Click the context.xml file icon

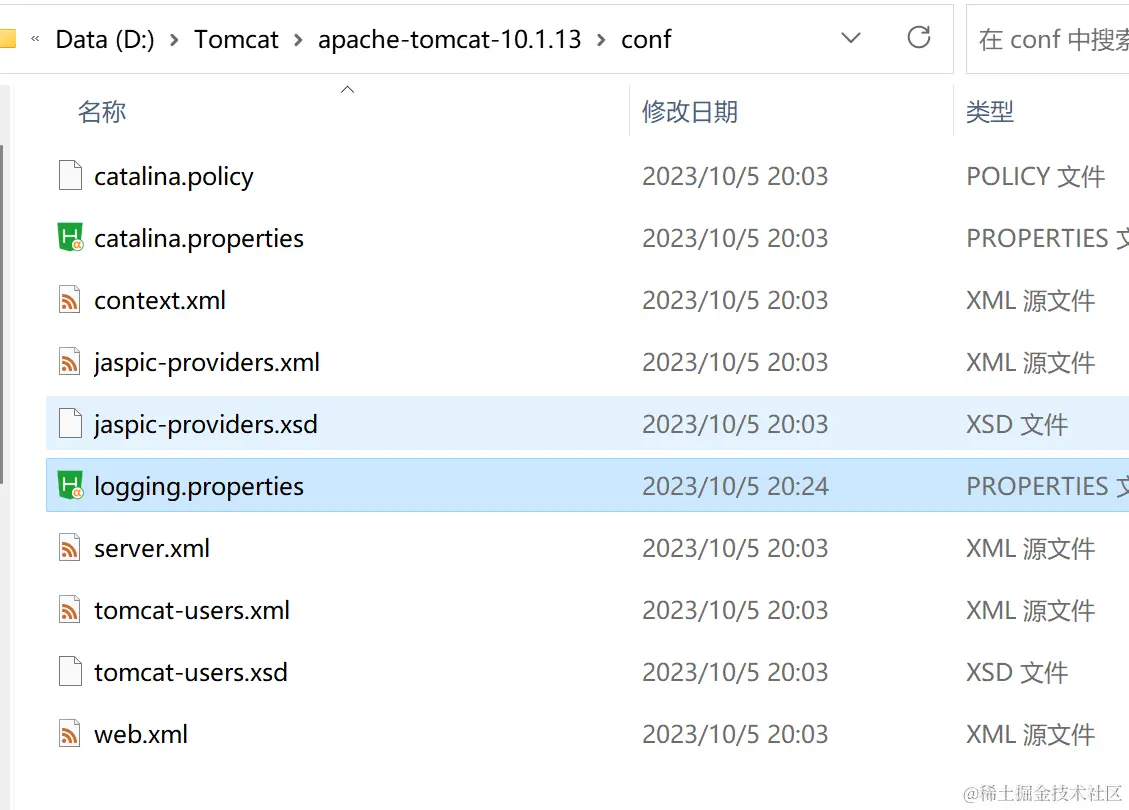tap(70, 300)
